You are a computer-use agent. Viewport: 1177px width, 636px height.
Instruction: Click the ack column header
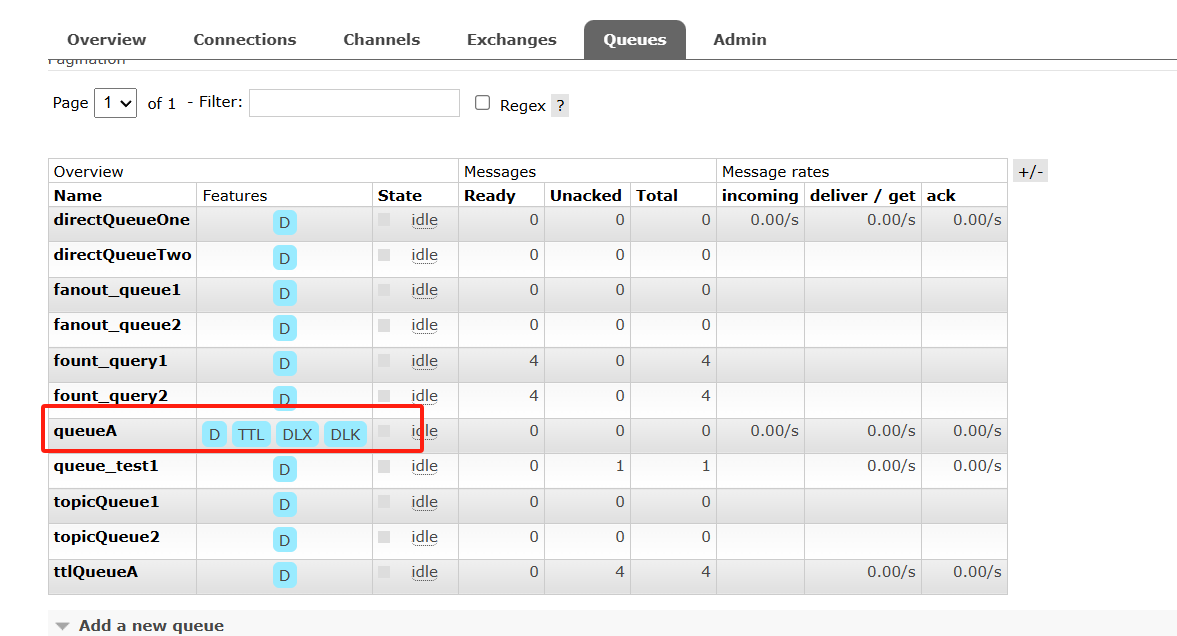click(x=941, y=196)
